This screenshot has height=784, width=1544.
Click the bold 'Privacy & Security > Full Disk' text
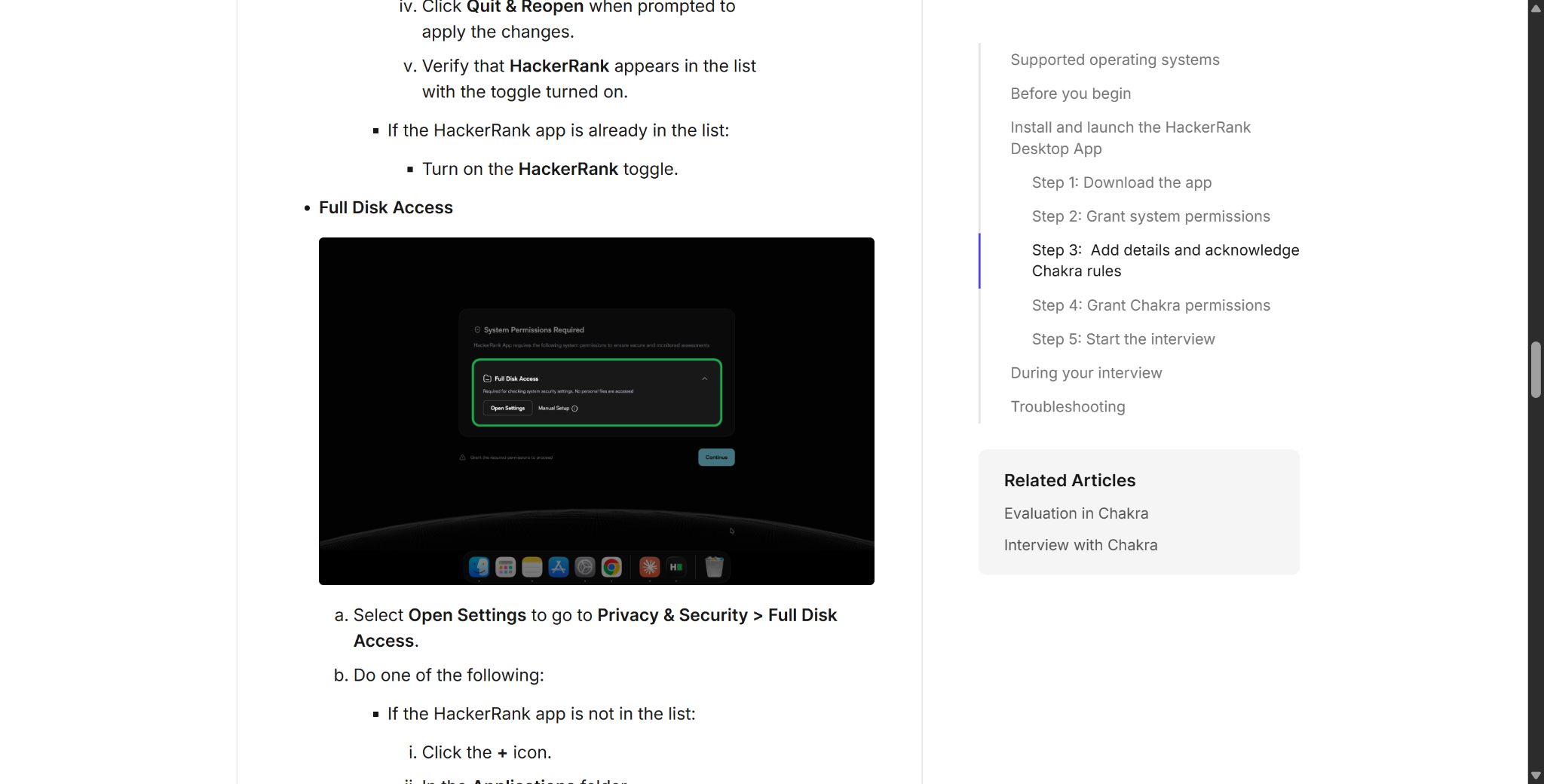coord(717,615)
